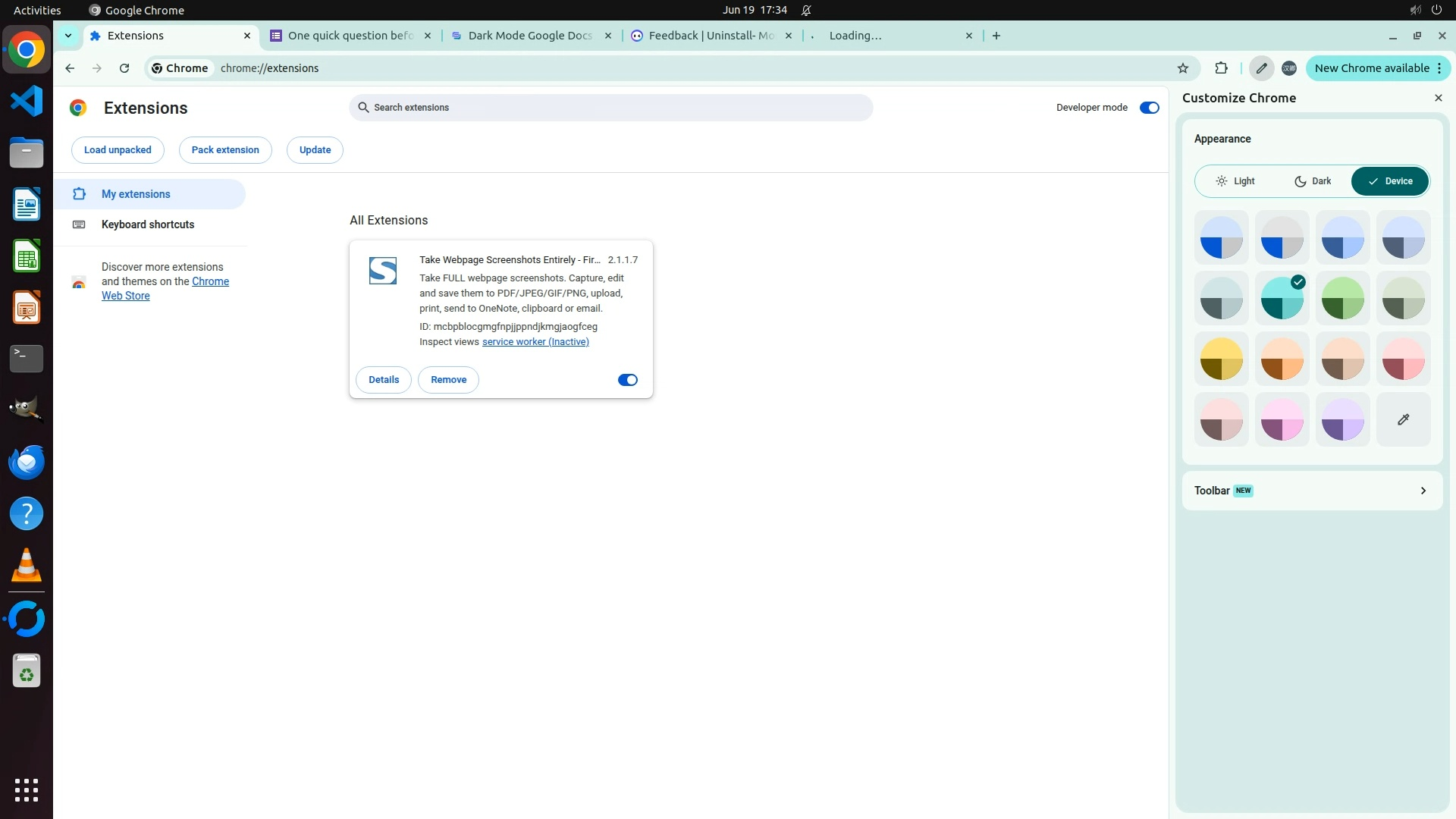Bookmark this page with the star icon
Screen dimensions: 1456x819
click(x=1183, y=68)
